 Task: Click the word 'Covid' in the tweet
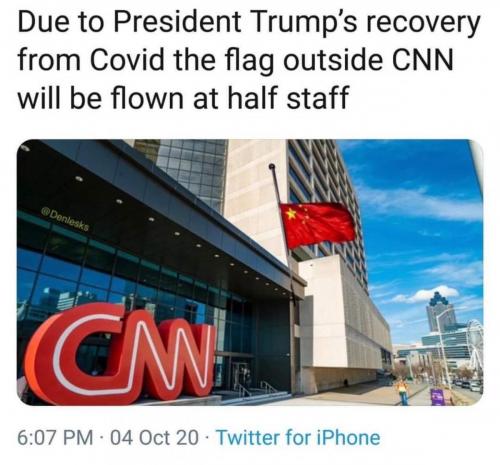(126, 60)
